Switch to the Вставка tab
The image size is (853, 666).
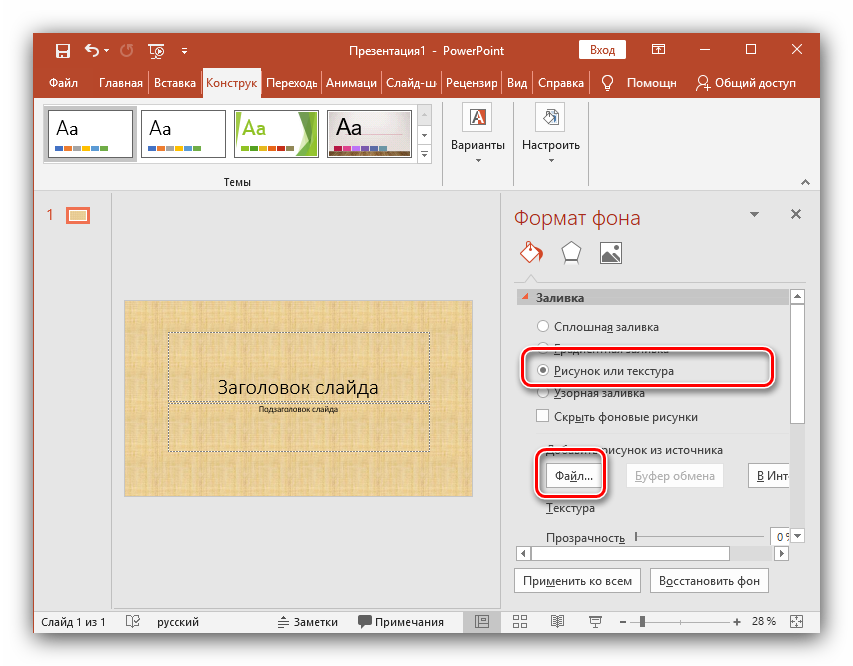(x=175, y=83)
